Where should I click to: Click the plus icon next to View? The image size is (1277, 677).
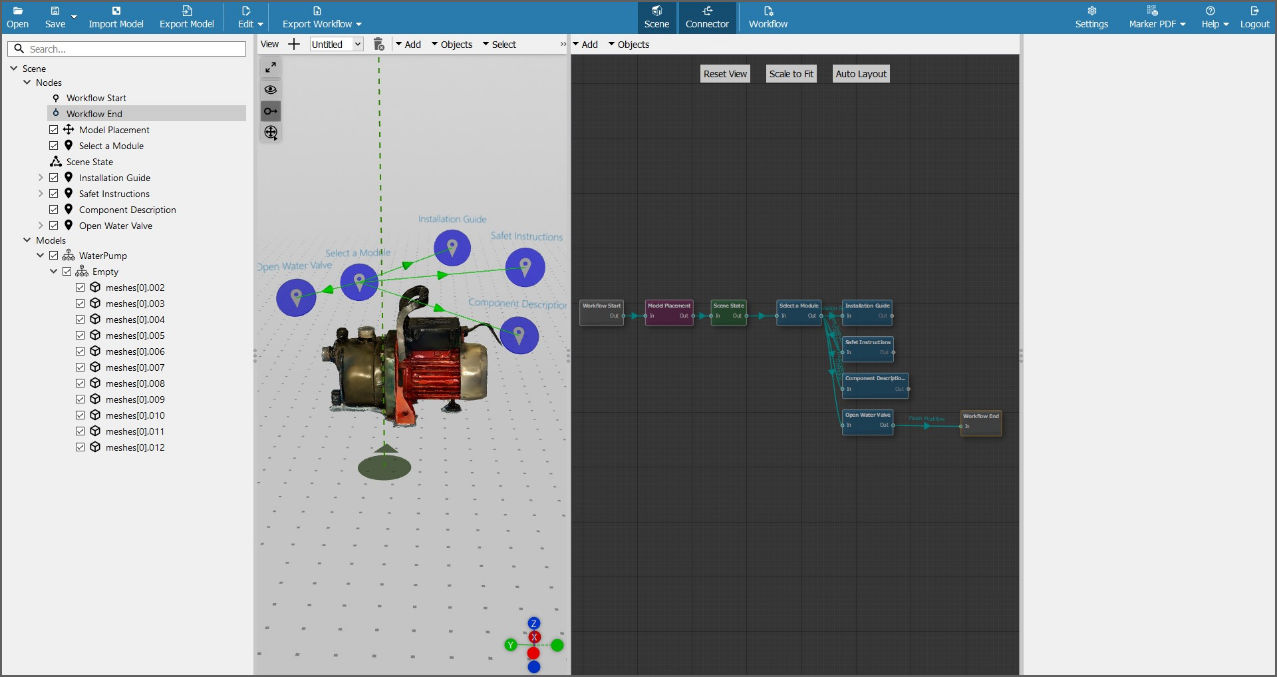294,44
